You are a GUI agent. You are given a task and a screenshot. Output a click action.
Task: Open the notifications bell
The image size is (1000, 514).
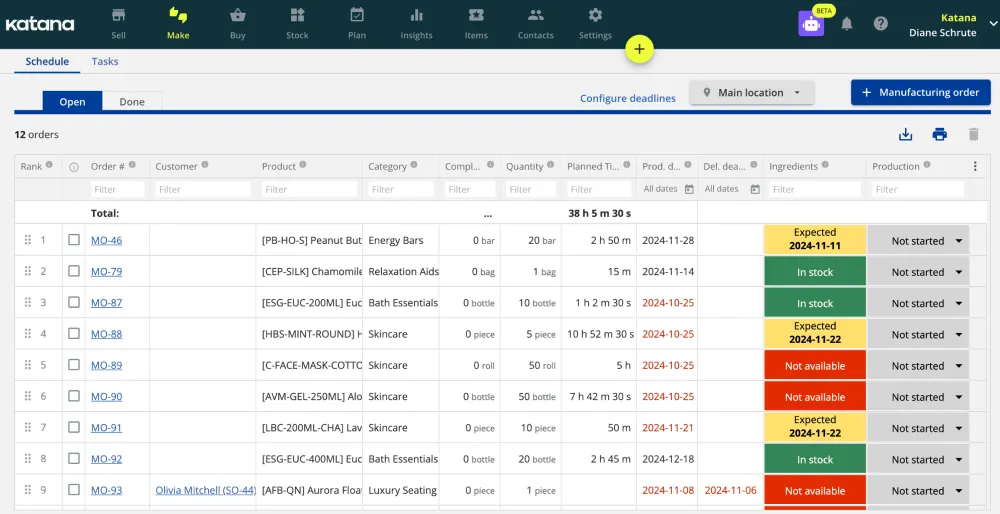click(847, 24)
